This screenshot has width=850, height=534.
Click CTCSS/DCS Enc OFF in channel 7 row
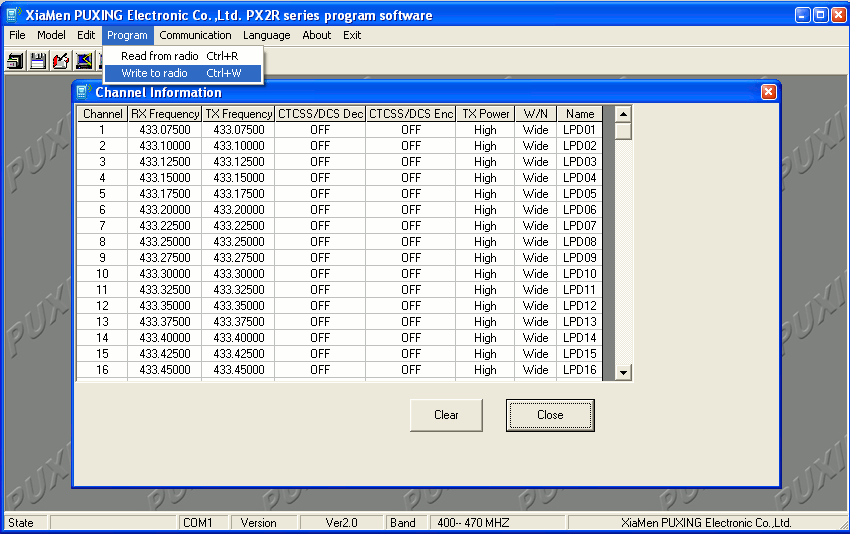click(x=411, y=226)
